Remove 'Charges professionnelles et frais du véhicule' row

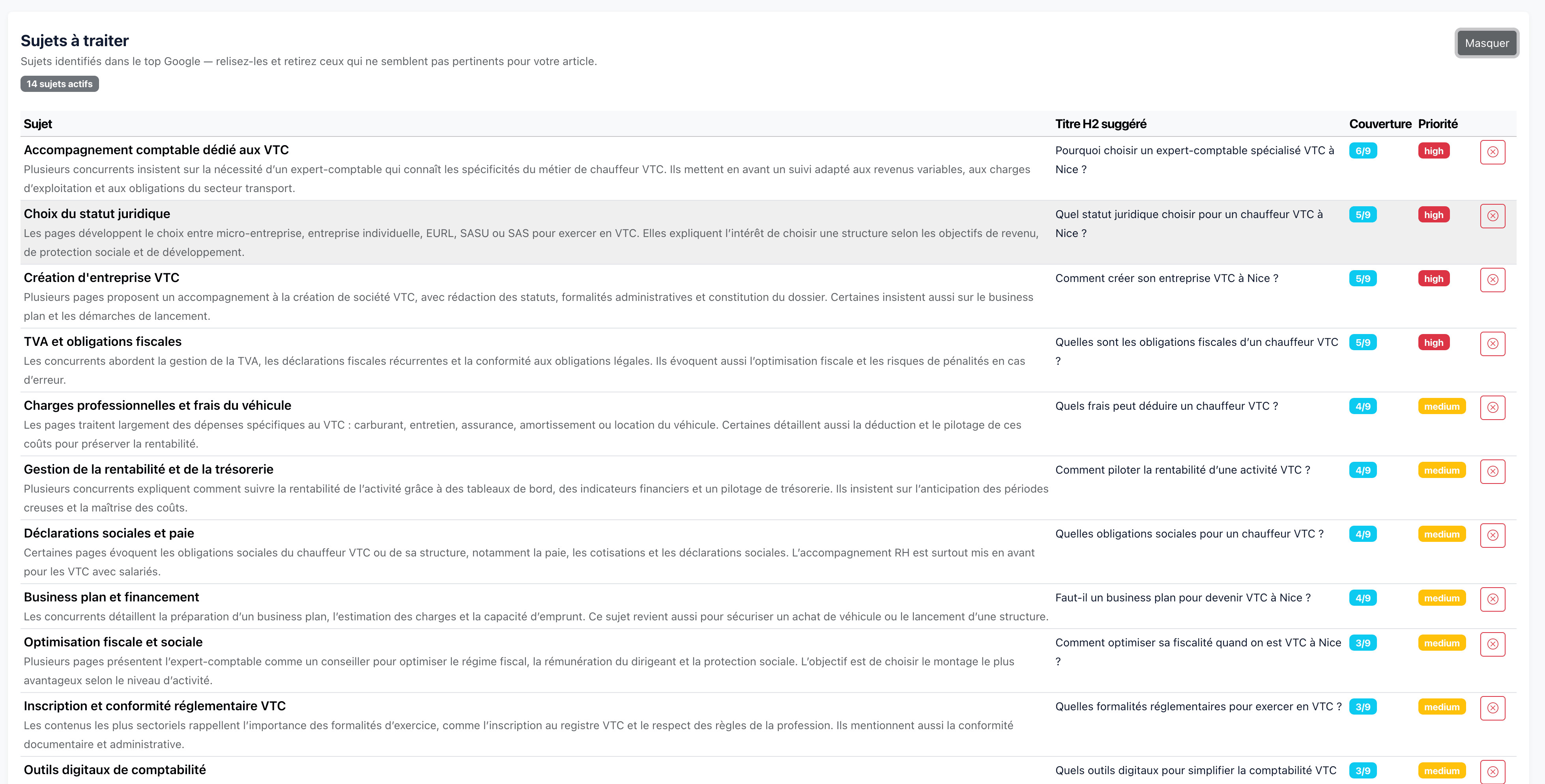click(1492, 408)
